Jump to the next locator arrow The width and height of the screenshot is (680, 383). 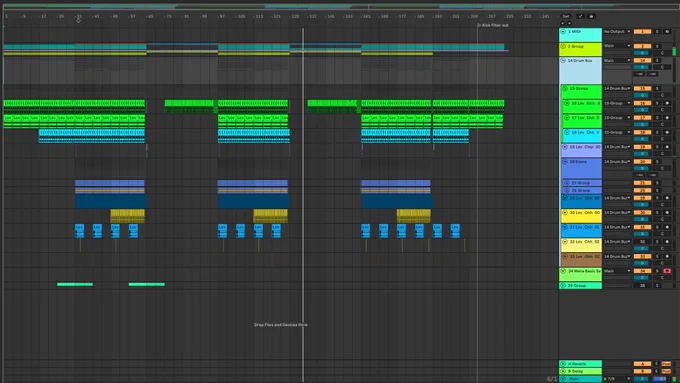569,23
